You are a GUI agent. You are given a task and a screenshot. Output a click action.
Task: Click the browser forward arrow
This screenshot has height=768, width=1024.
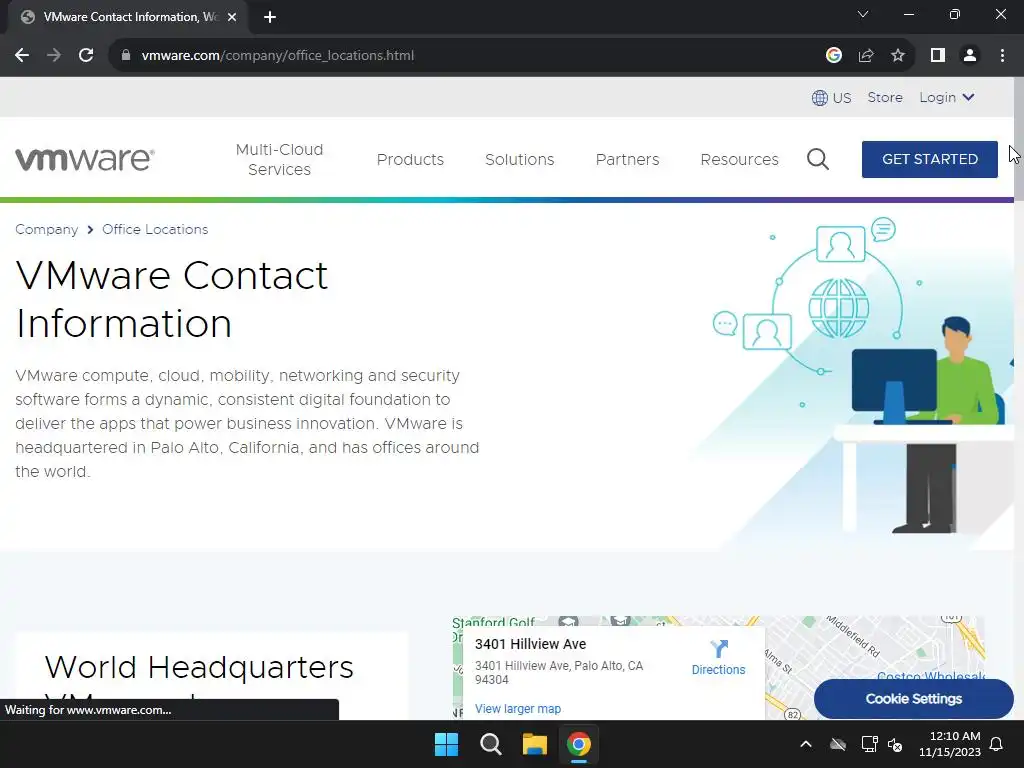[x=54, y=56]
